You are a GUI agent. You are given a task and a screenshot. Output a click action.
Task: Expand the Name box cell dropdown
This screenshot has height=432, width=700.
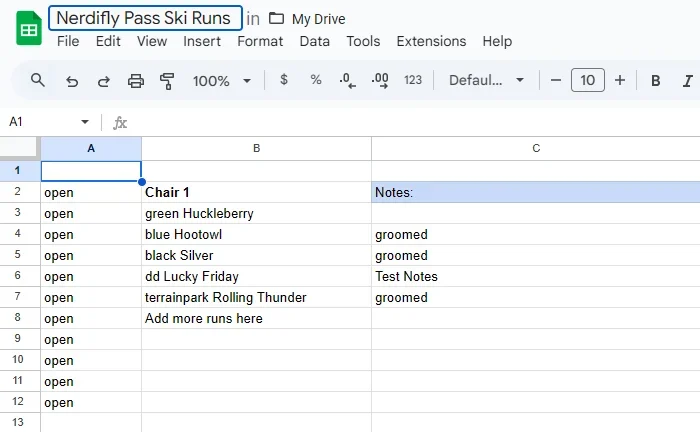click(x=84, y=122)
